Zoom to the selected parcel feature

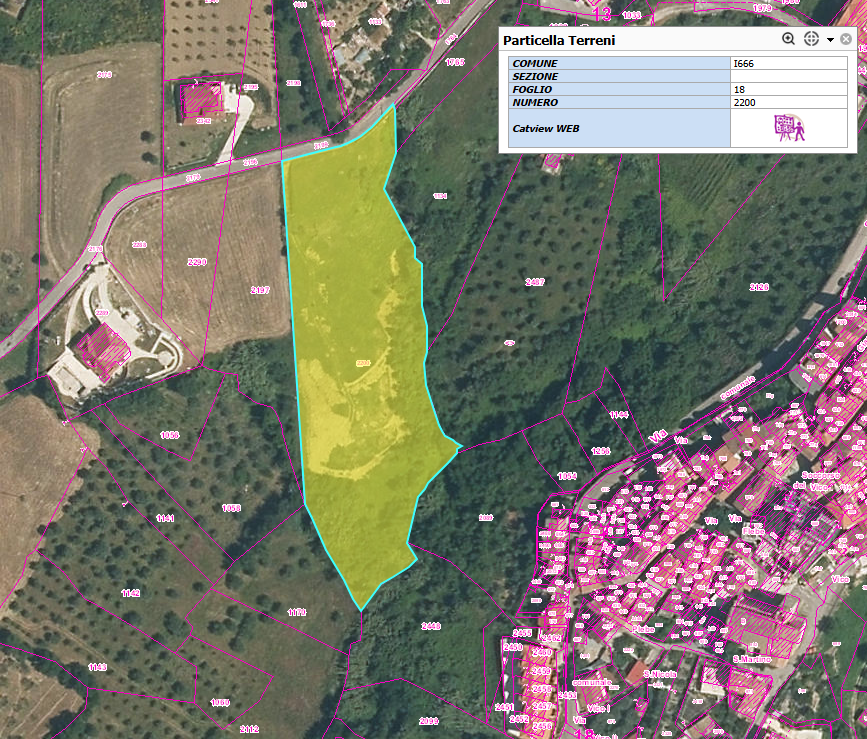(788, 40)
